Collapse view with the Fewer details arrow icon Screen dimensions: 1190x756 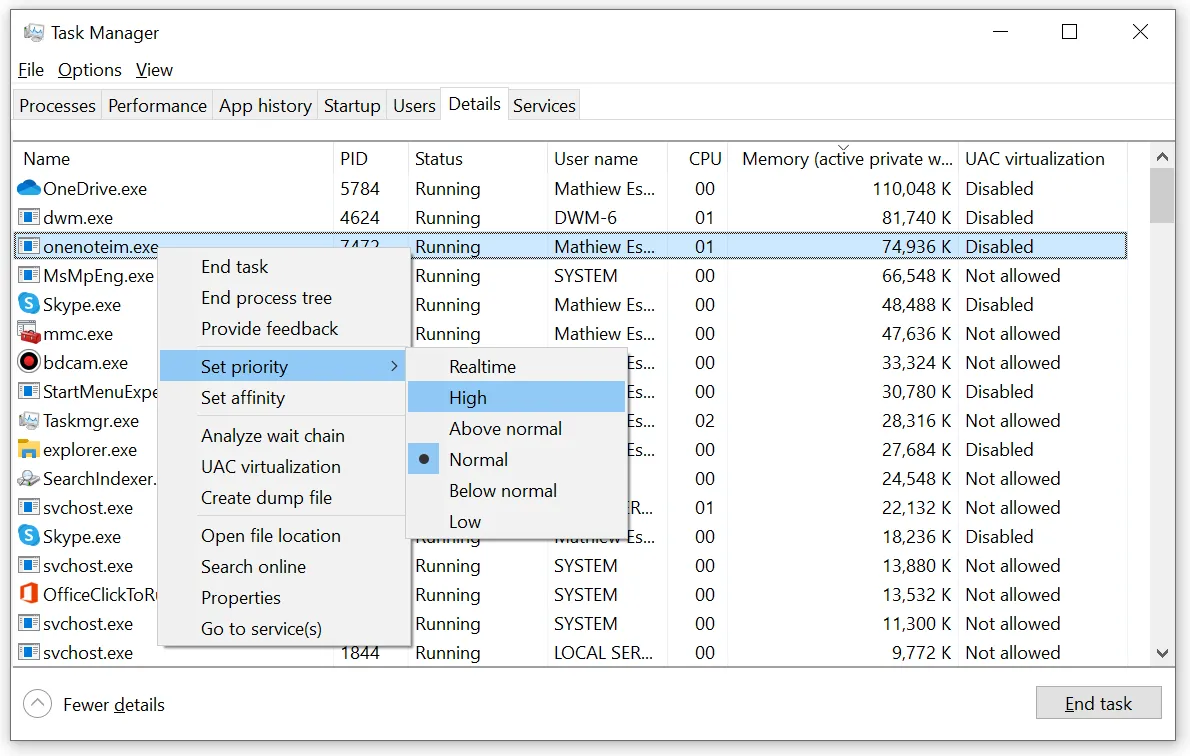[x=37, y=704]
